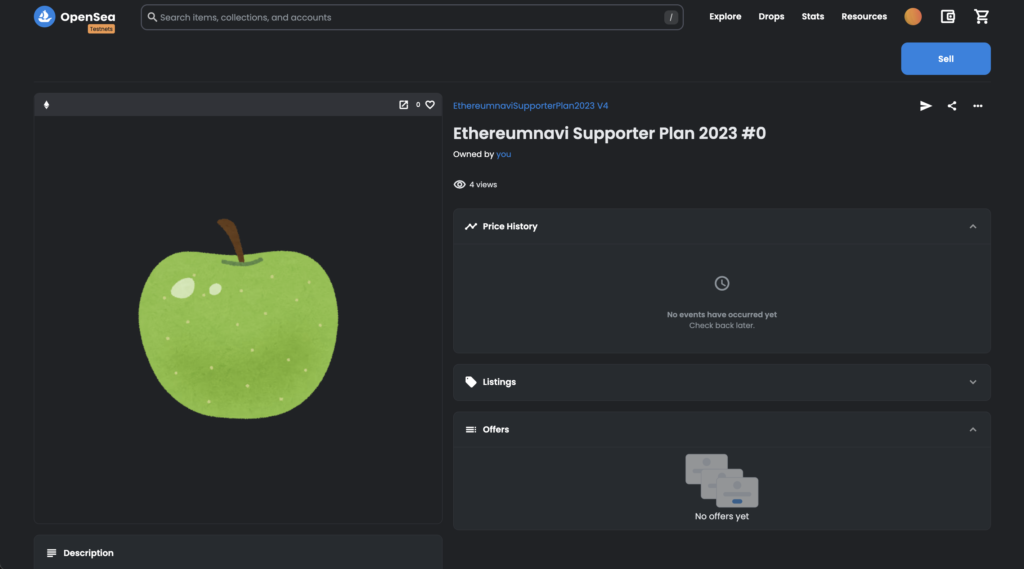Click the green apple NFT image
This screenshot has height=569, width=1024.
tap(238, 319)
